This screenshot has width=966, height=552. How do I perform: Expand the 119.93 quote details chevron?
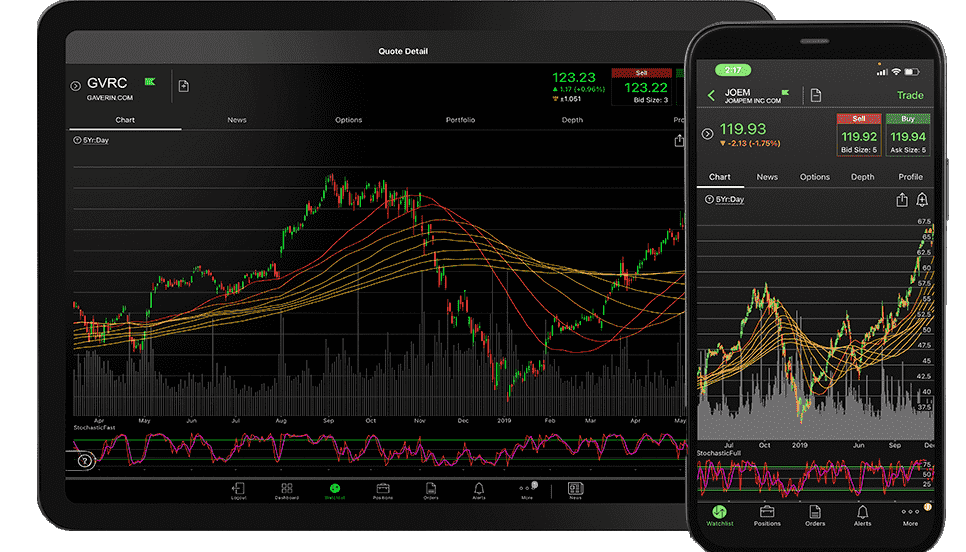click(708, 134)
